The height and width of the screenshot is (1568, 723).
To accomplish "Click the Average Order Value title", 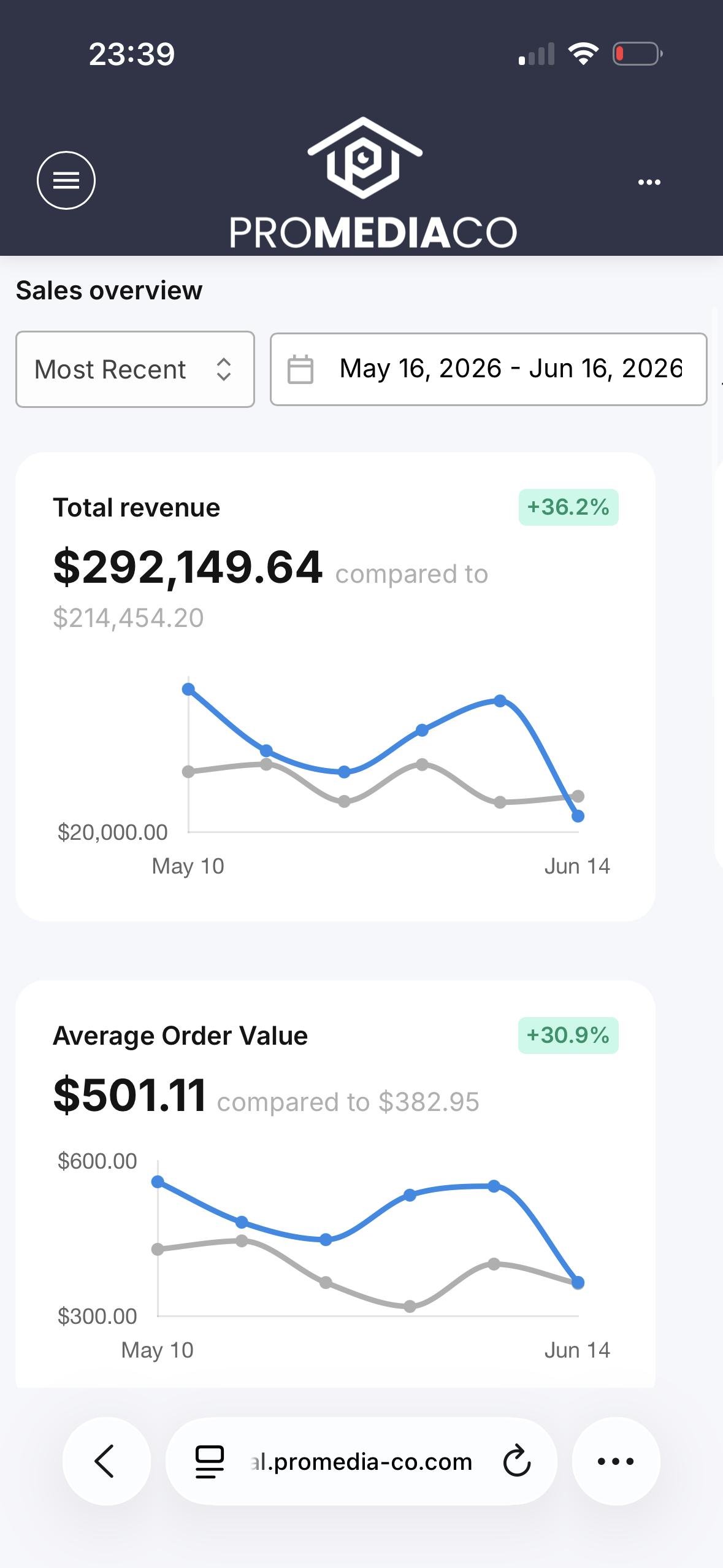I will click(180, 1036).
